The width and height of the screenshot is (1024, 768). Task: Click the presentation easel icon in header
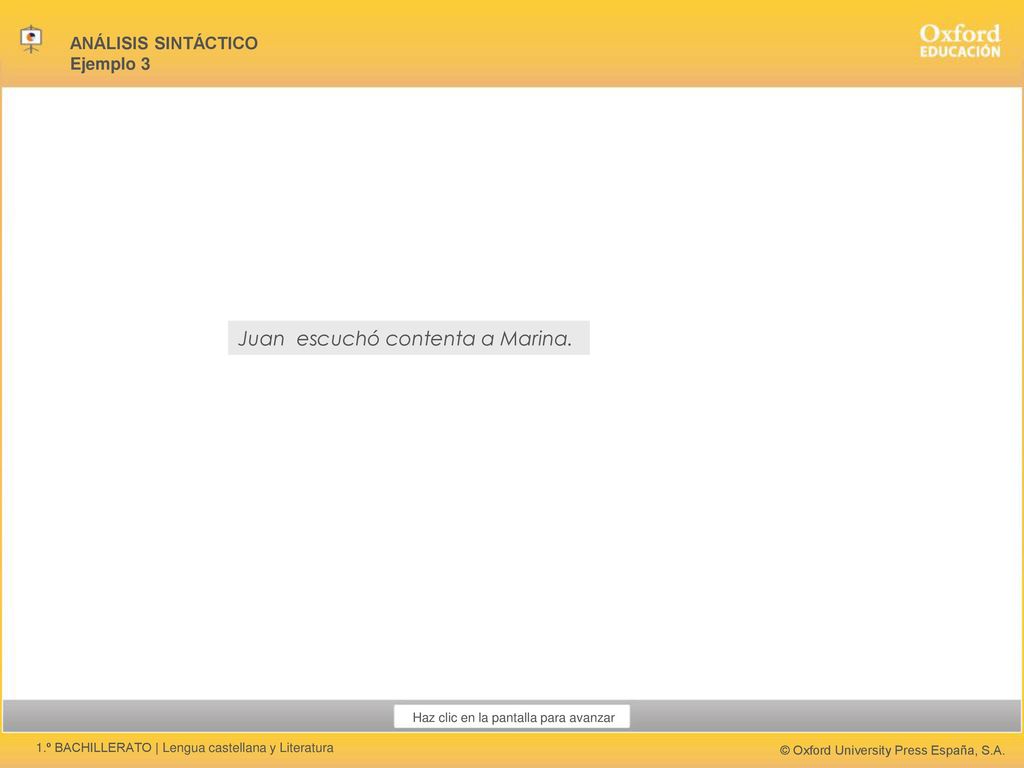click(x=31, y=39)
